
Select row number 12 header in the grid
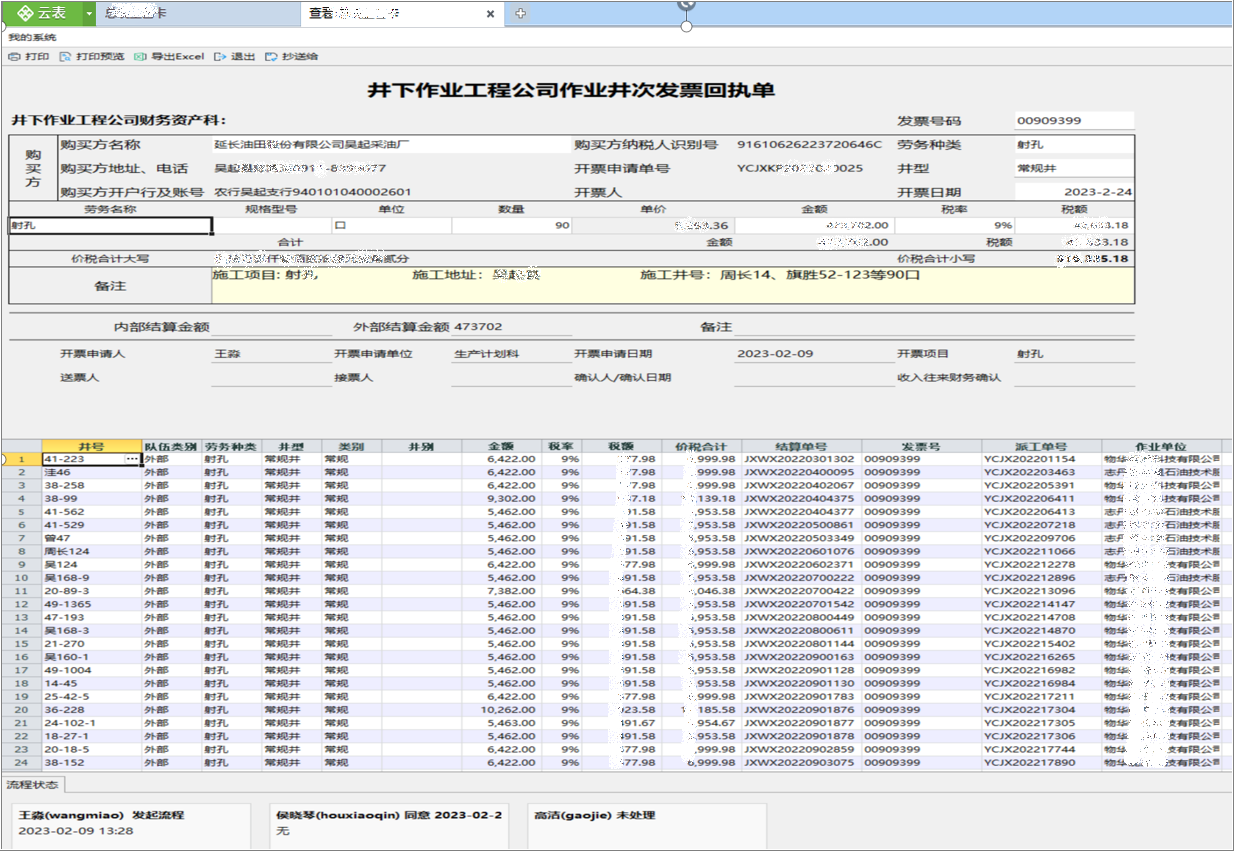click(x=22, y=604)
